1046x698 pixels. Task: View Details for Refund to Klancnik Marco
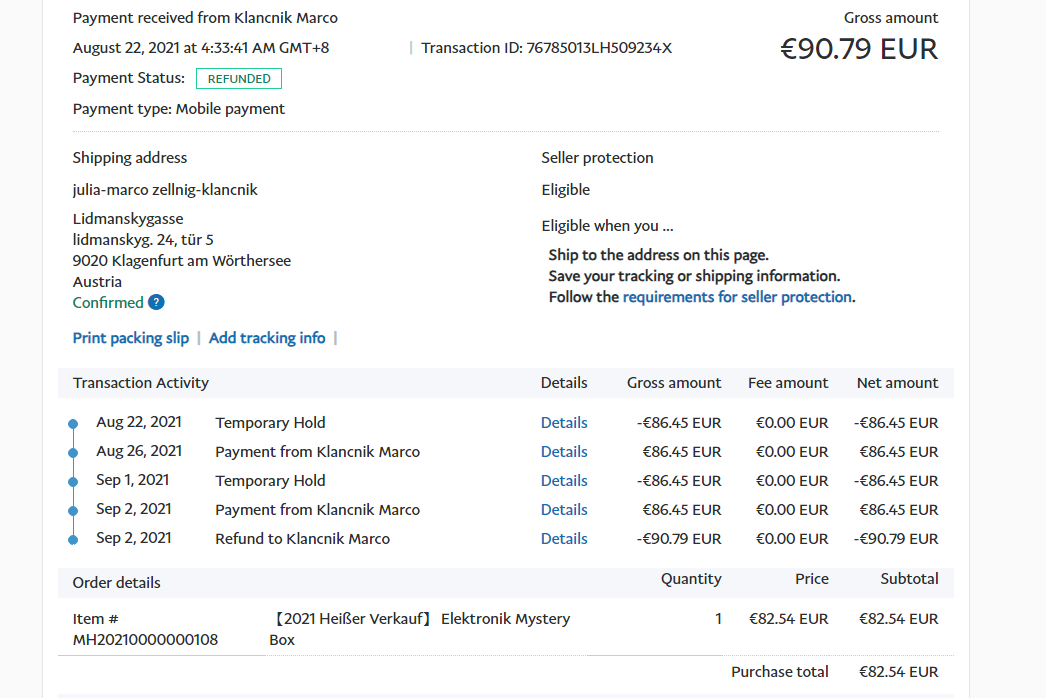564,539
